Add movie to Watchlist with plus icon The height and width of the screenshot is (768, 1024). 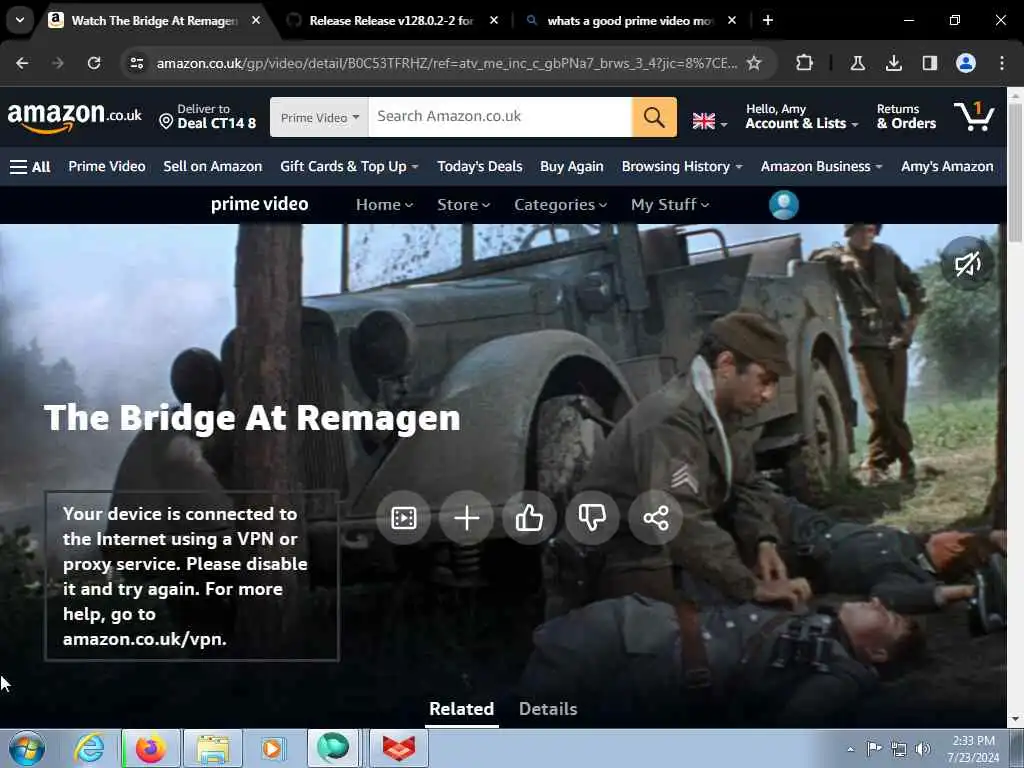[x=466, y=518]
